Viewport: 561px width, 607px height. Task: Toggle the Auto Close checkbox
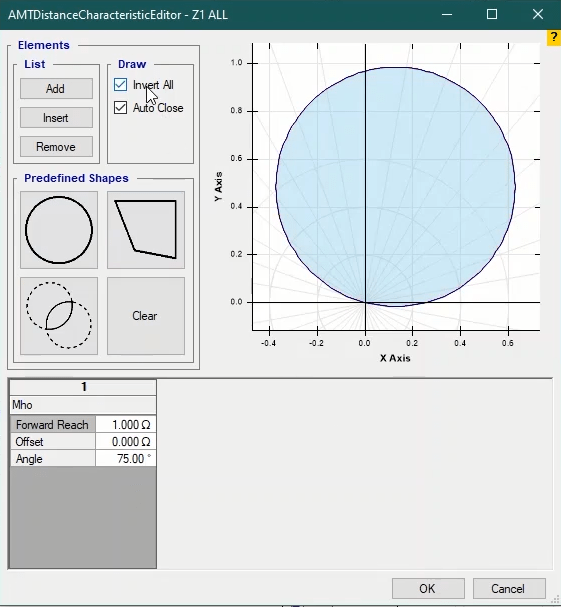pyautogui.click(x=120, y=108)
